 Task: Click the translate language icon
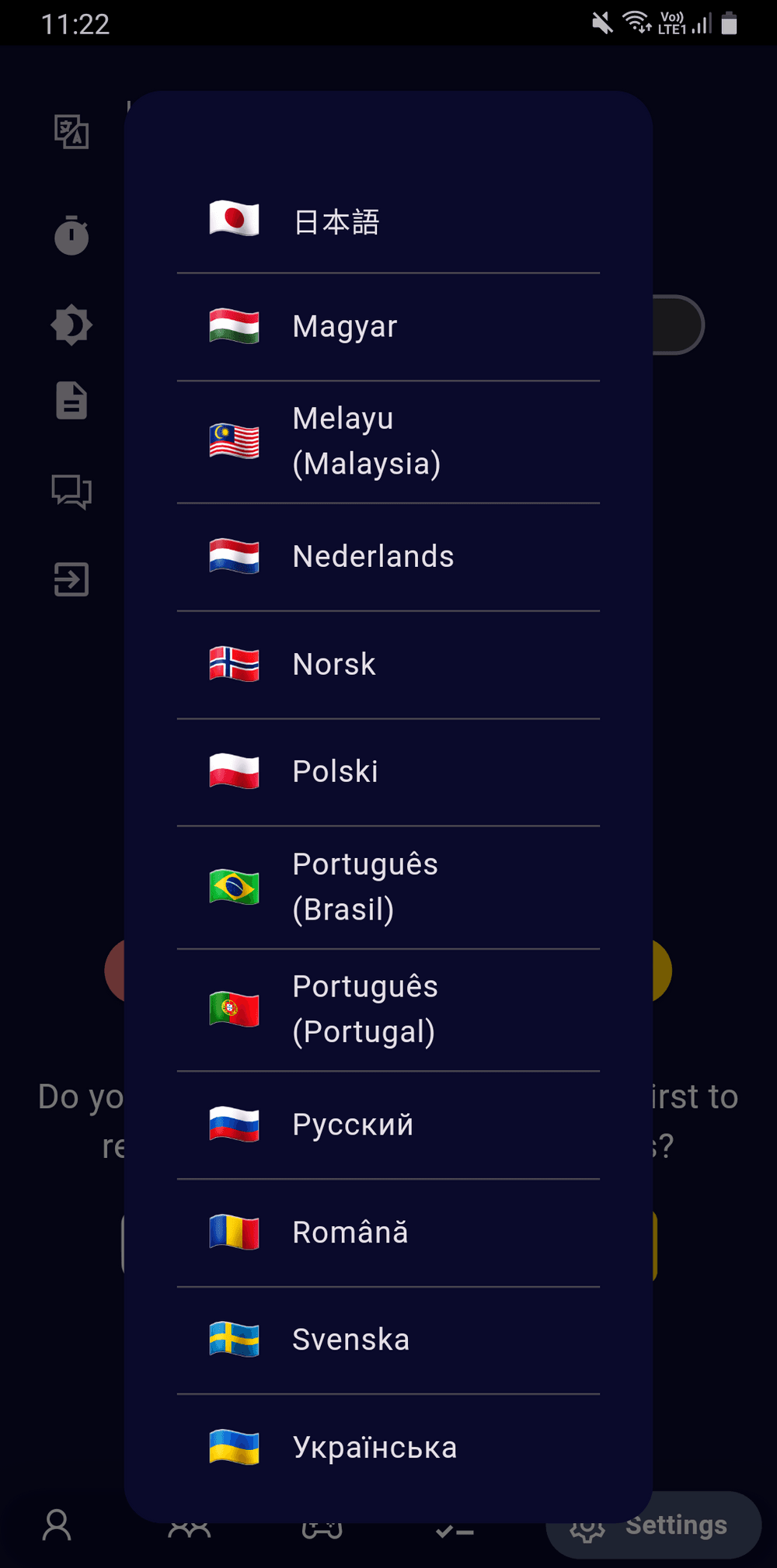[71, 131]
